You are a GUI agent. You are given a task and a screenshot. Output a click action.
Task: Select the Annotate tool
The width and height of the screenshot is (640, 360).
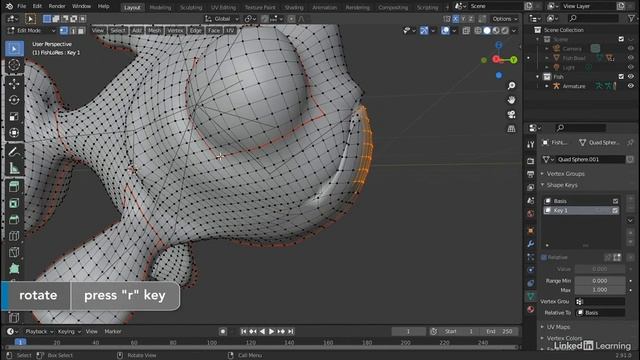14,152
